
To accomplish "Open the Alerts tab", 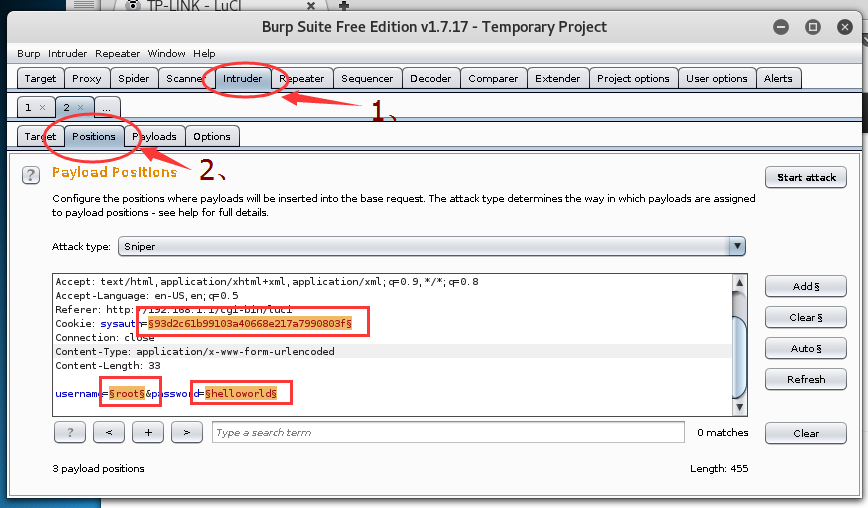I will tap(778, 79).
